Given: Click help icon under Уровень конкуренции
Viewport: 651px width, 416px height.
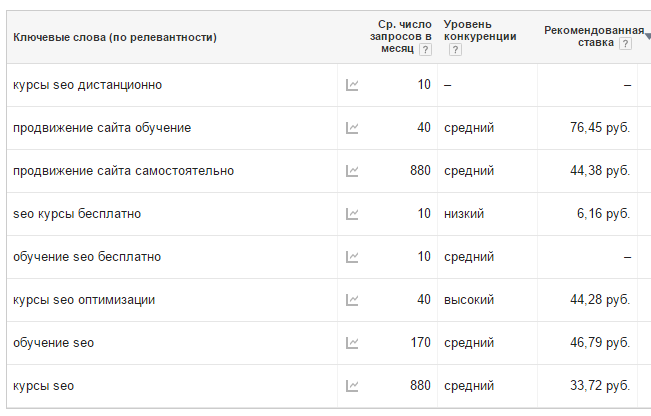Looking at the screenshot, I should coord(455,50).
